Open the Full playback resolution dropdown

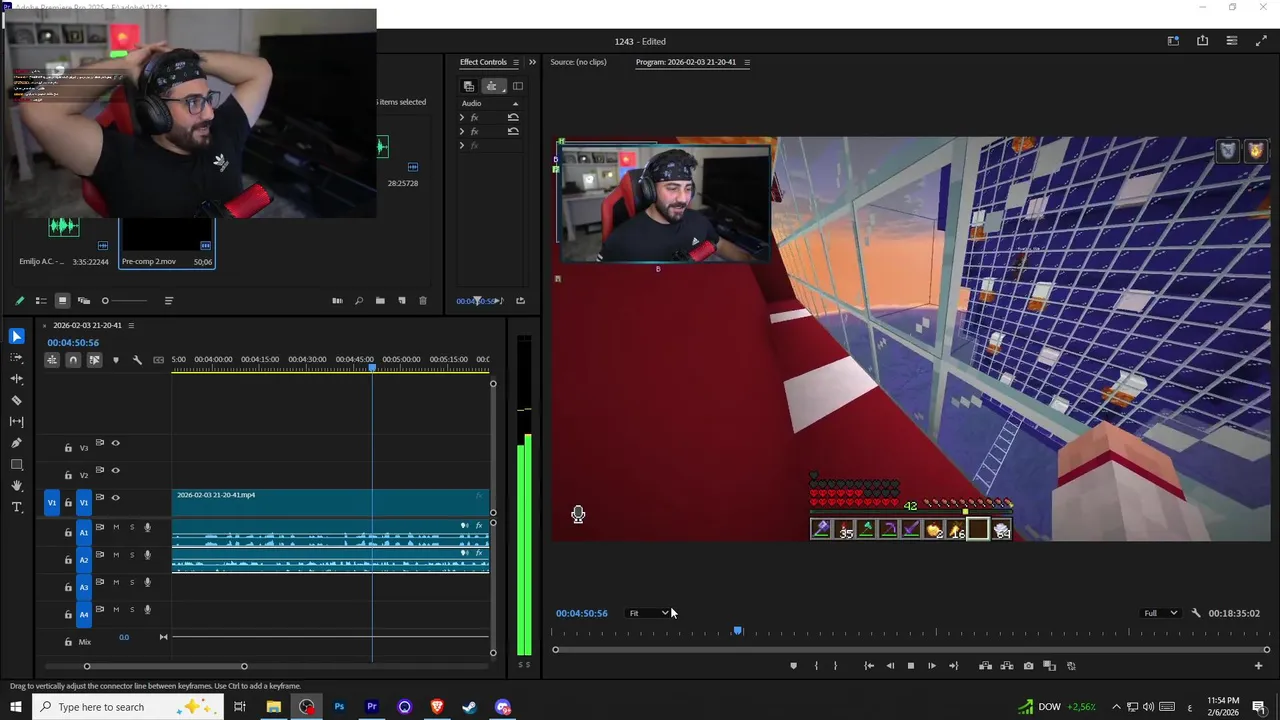coord(1160,613)
